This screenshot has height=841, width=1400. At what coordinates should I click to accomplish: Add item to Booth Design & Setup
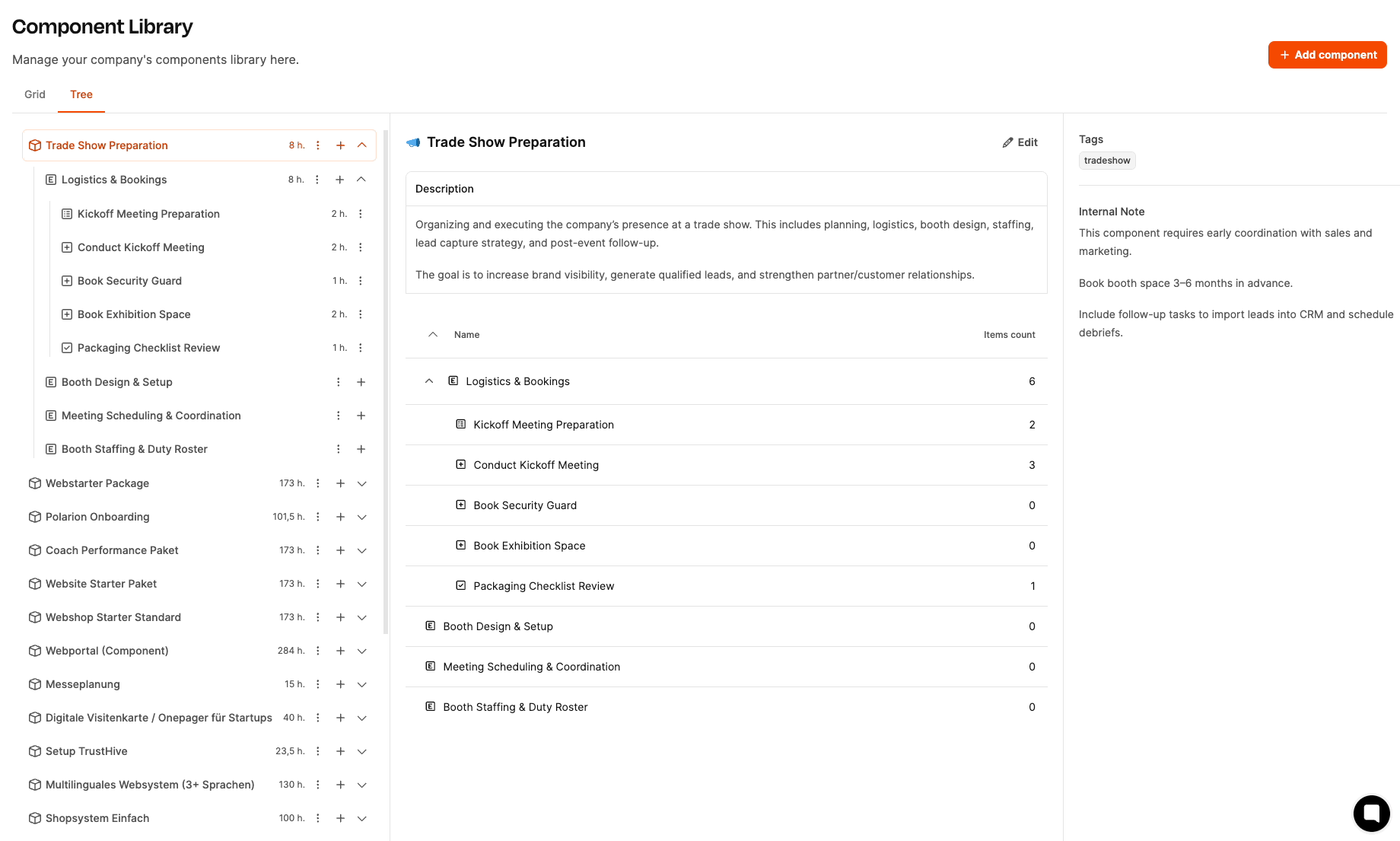[361, 382]
